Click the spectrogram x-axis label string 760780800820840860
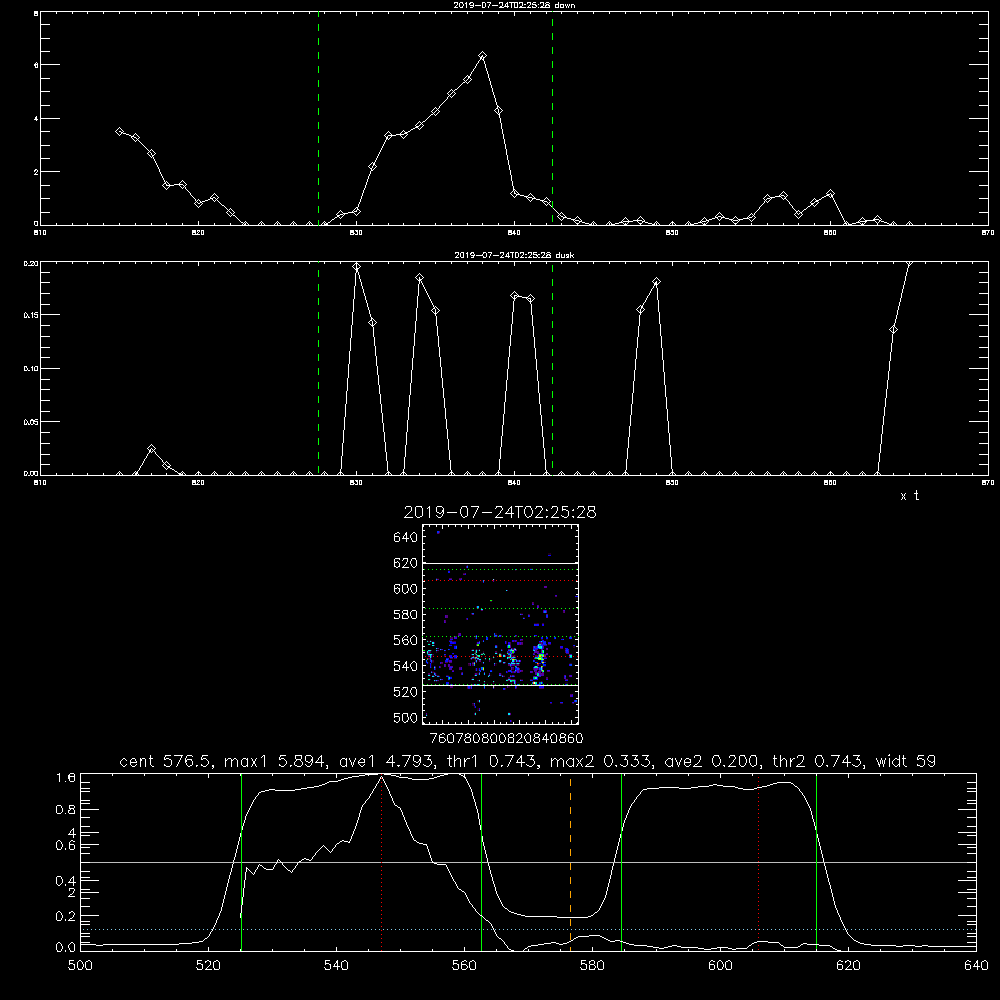This screenshot has height=1000, width=1000. pos(506,738)
